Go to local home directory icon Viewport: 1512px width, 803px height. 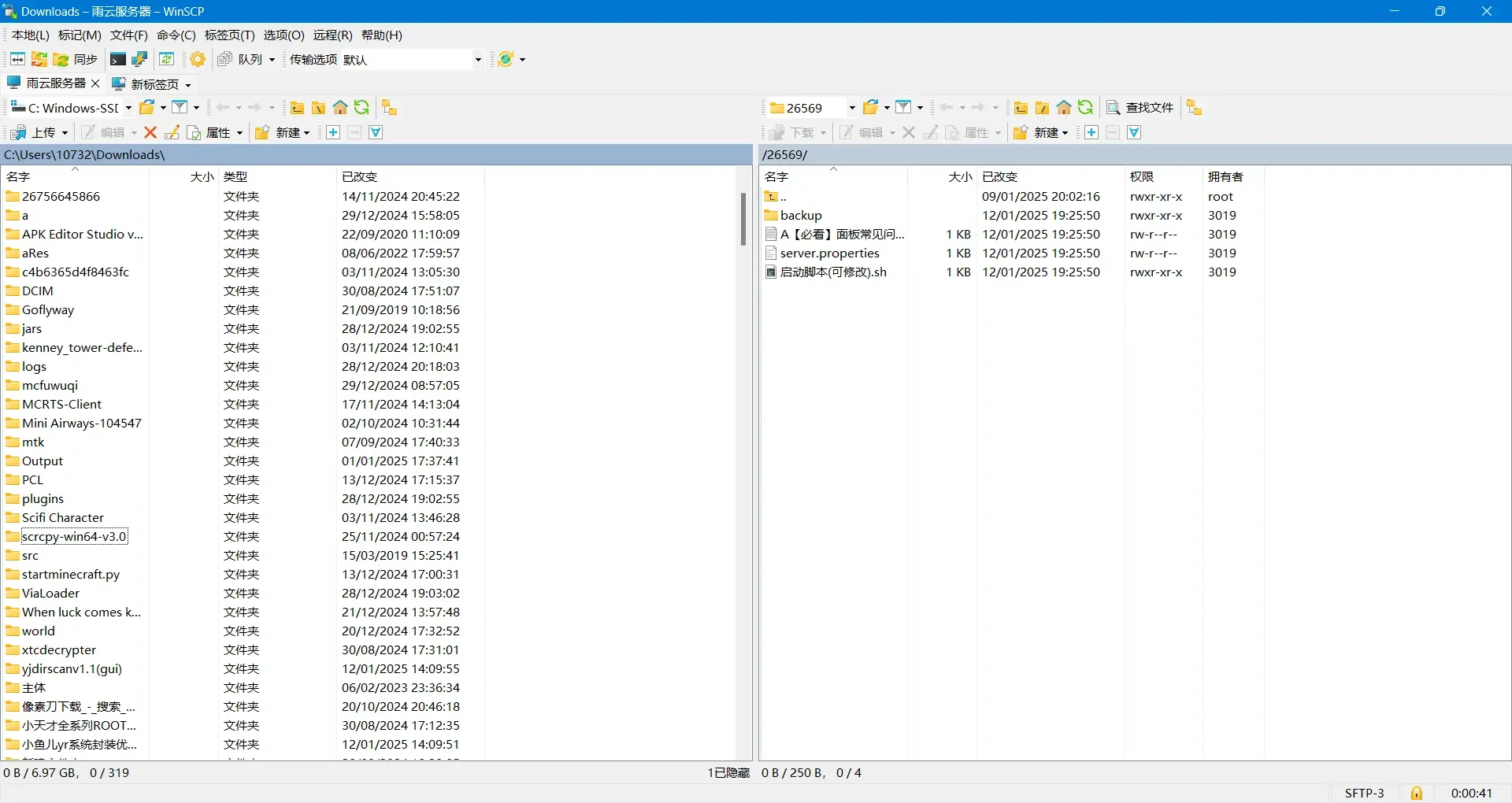(x=340, y=108)
